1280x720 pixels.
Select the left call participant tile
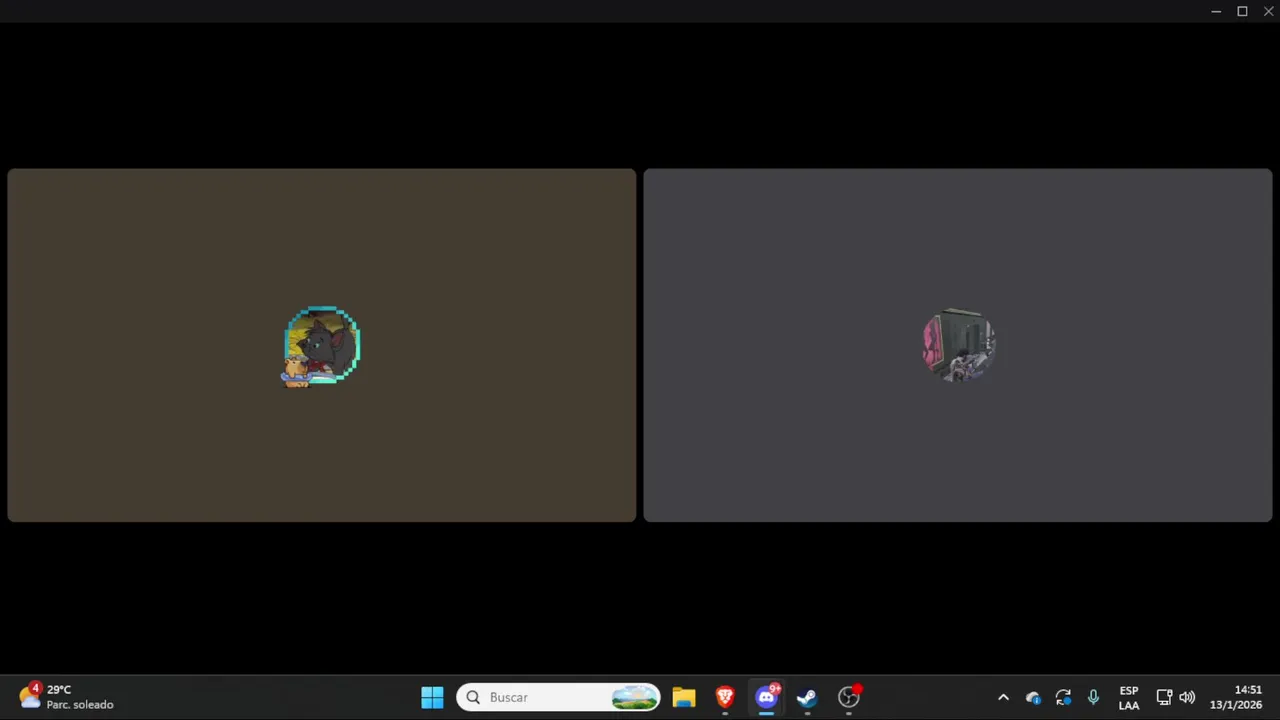pyautogui.click(x=321, y=345)
